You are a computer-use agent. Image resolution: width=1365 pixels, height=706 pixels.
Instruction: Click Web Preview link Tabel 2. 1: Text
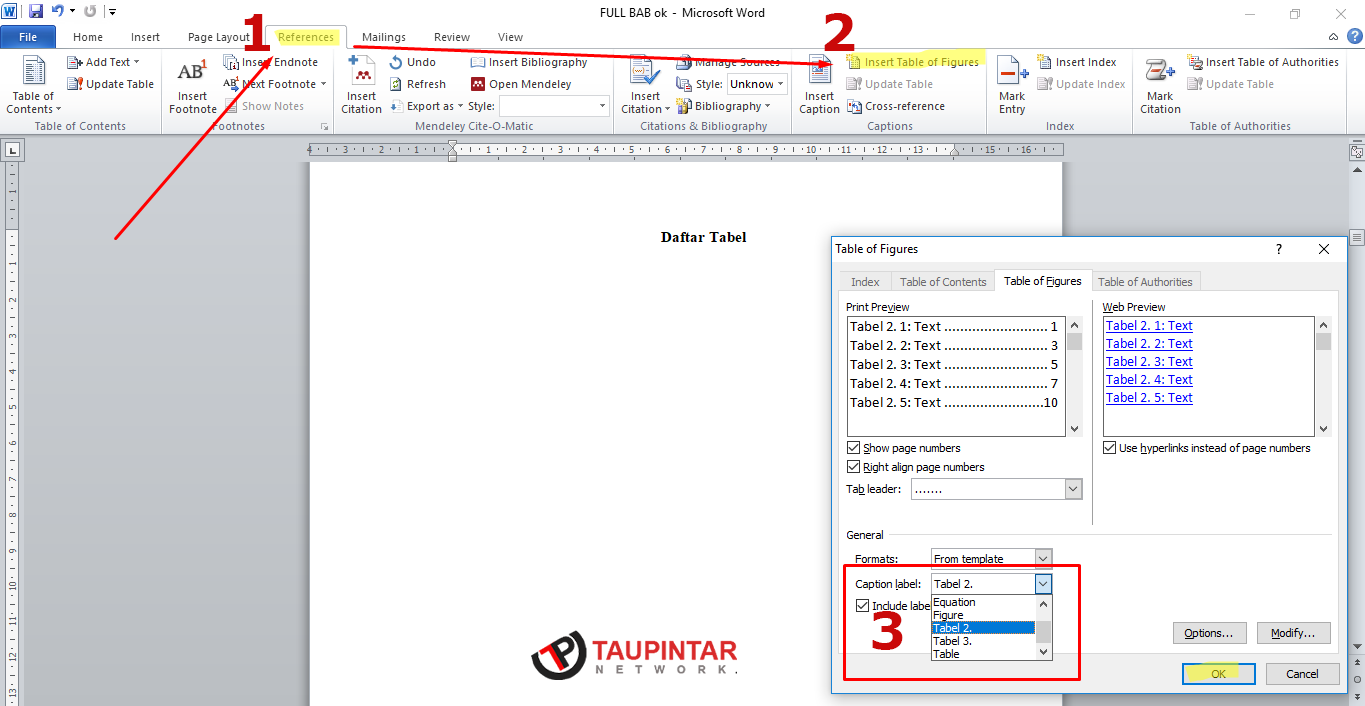1149,326
